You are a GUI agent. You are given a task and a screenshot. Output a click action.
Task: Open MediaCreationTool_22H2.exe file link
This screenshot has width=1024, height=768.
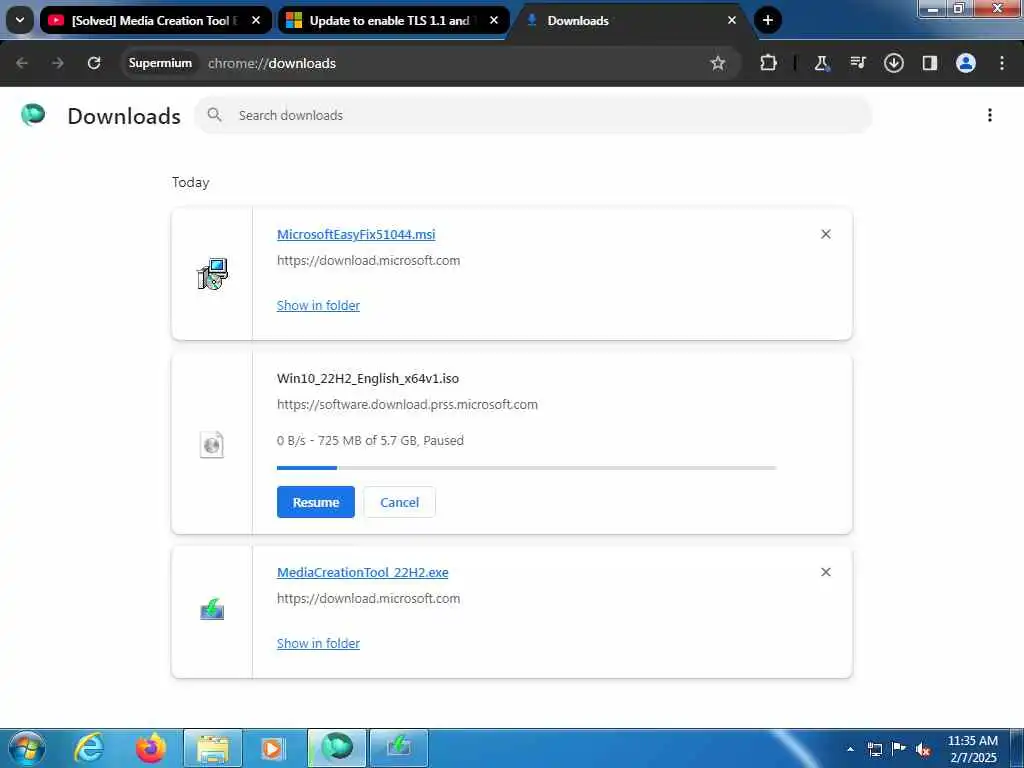(x=362, y=573)
